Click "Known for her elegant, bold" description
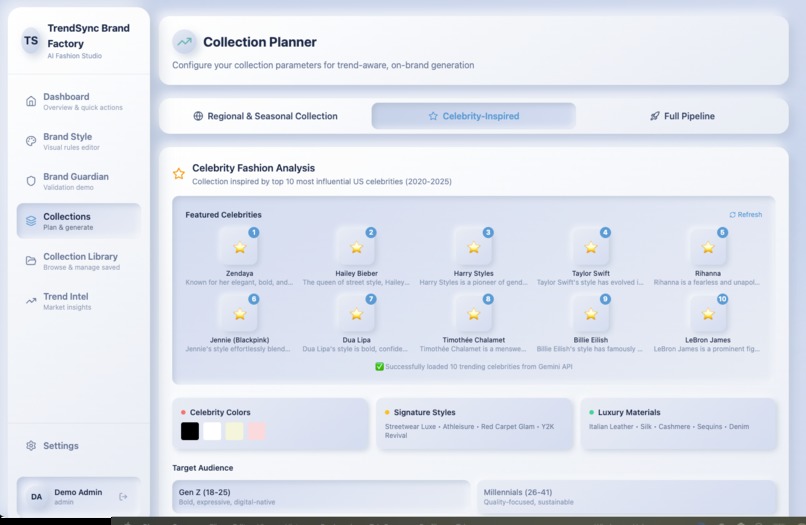Image resolution: width=806 pixels, height=525 pixels. pyautogui.click(x=239, y=282)
